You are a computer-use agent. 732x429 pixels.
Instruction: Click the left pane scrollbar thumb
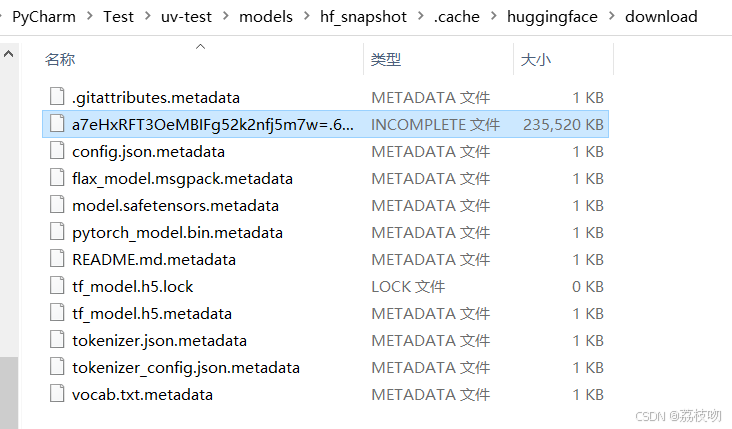point(8,393)
